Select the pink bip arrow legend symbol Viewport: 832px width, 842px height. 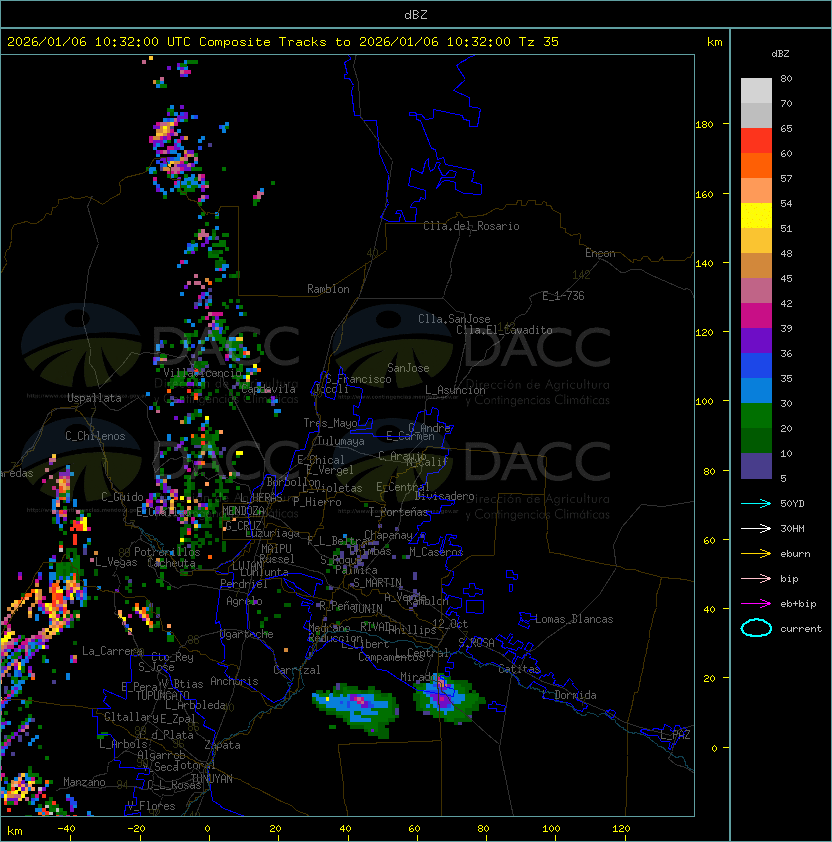click(x=756, y=578)
